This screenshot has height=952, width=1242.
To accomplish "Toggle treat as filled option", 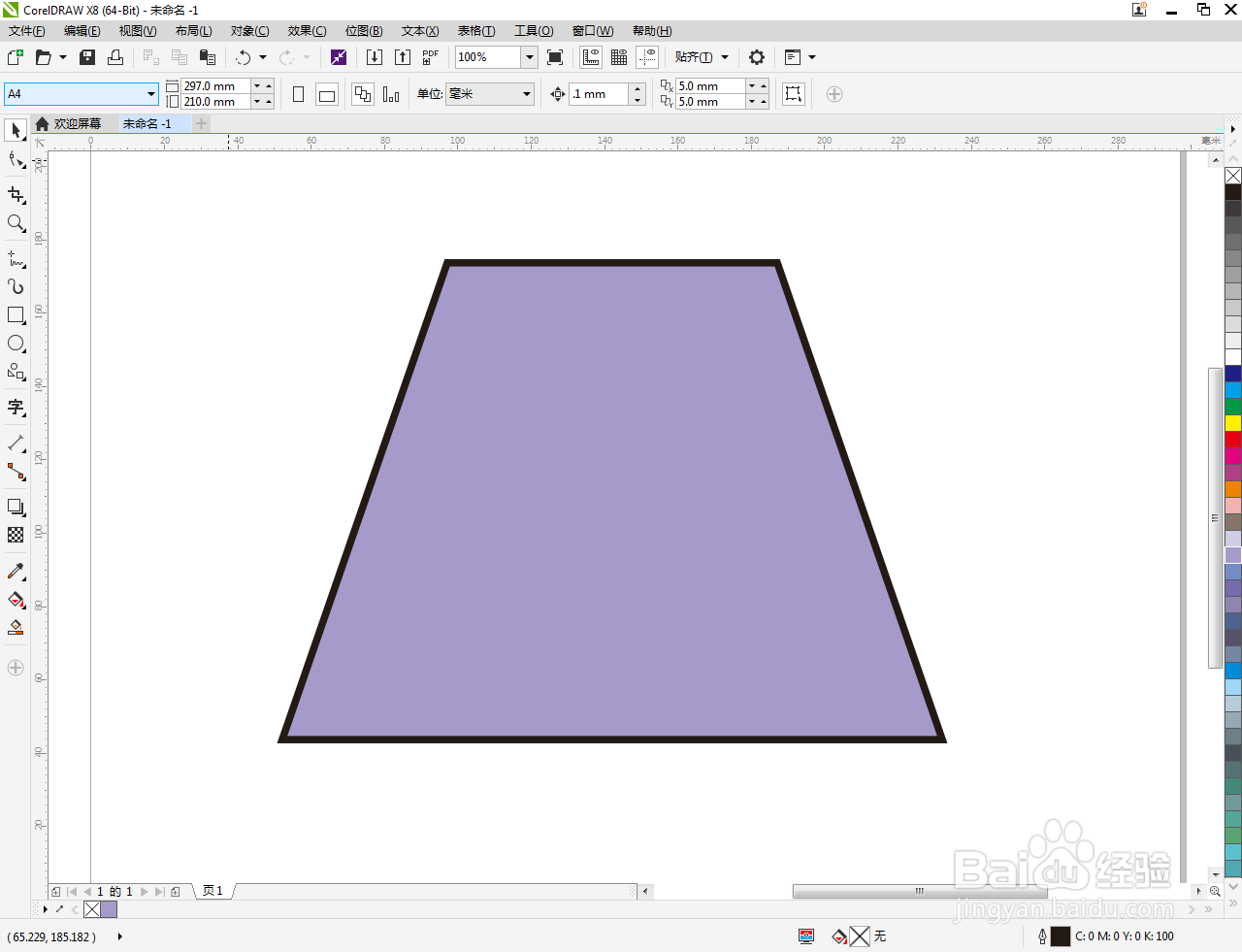I will coord(794,94).
